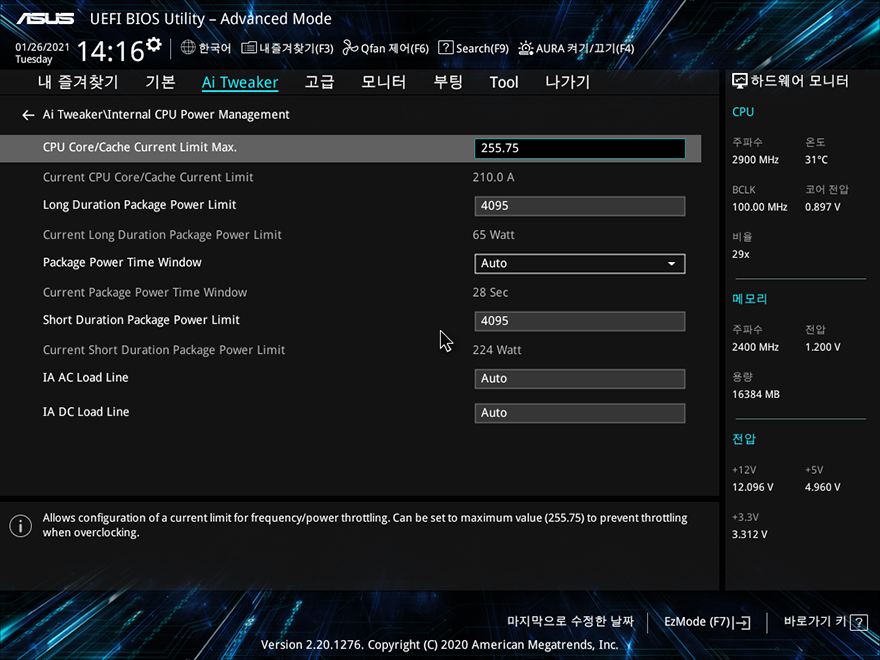Open Qfan control fan icon
880x660 pixels.
pyautogui.click(x=350, y=48)
